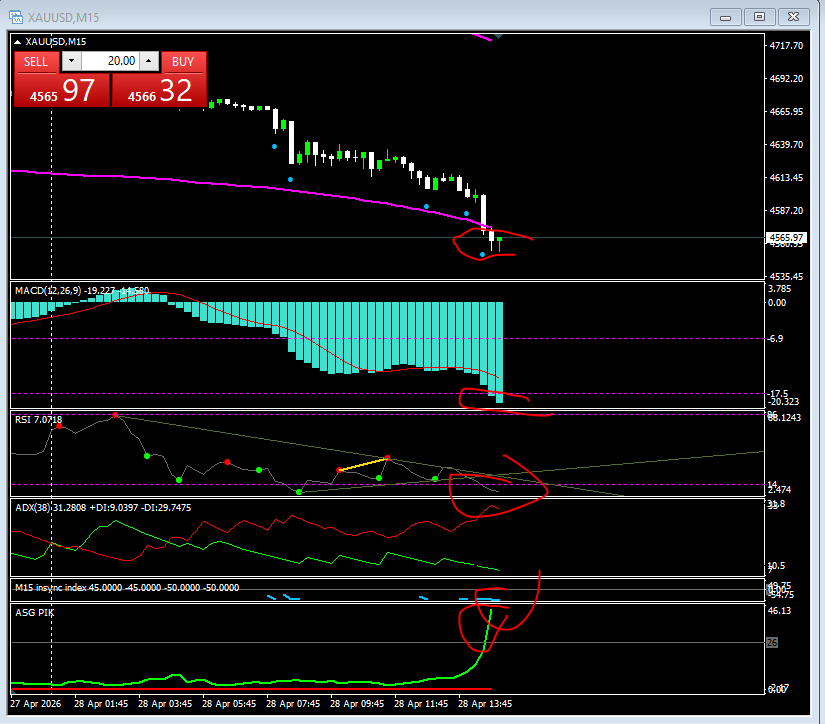Viewport: 825px width, 724px height.
Task: Open the lot size dropdown arrow
Action: pos(70,61)
